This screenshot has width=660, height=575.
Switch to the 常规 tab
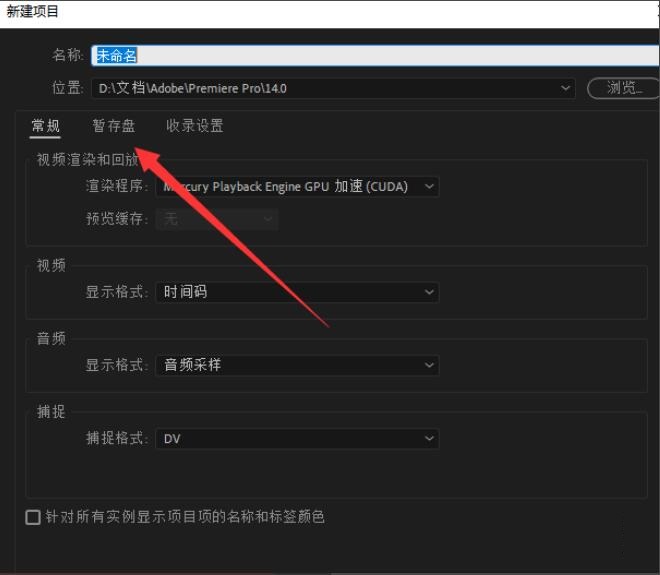click(x=45, y=126)
